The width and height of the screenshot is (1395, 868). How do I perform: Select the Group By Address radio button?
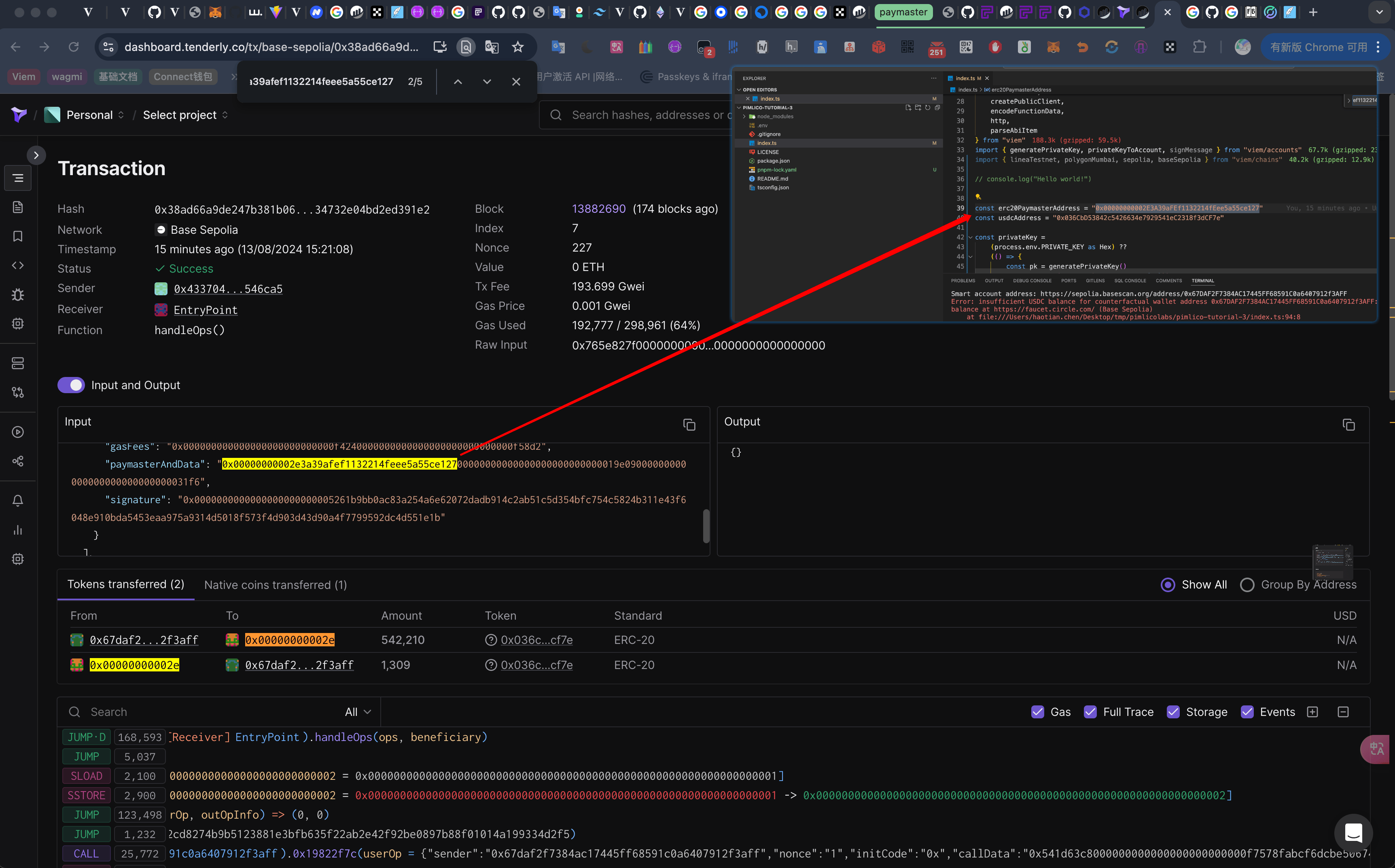[x=1247, y=584]
